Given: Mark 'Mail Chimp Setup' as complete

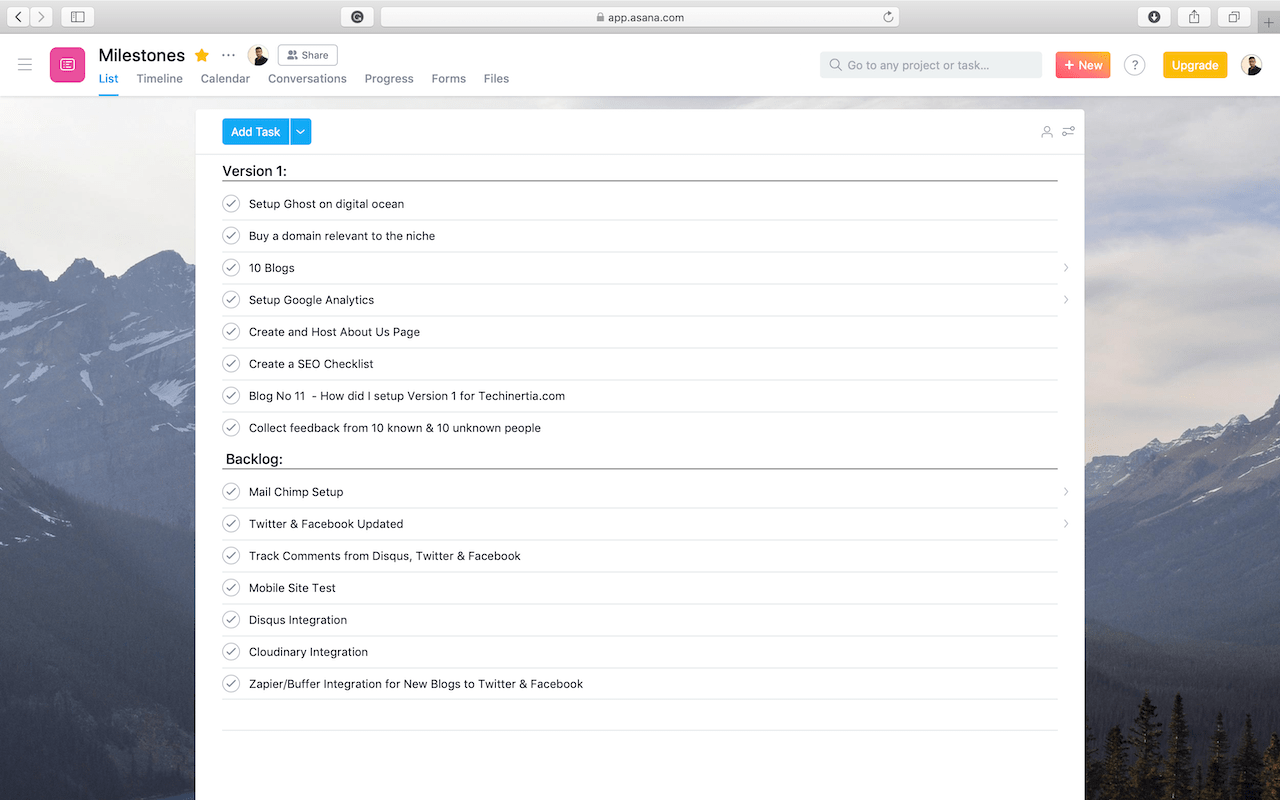Looking at the screenshot, I should click(231, 492).
